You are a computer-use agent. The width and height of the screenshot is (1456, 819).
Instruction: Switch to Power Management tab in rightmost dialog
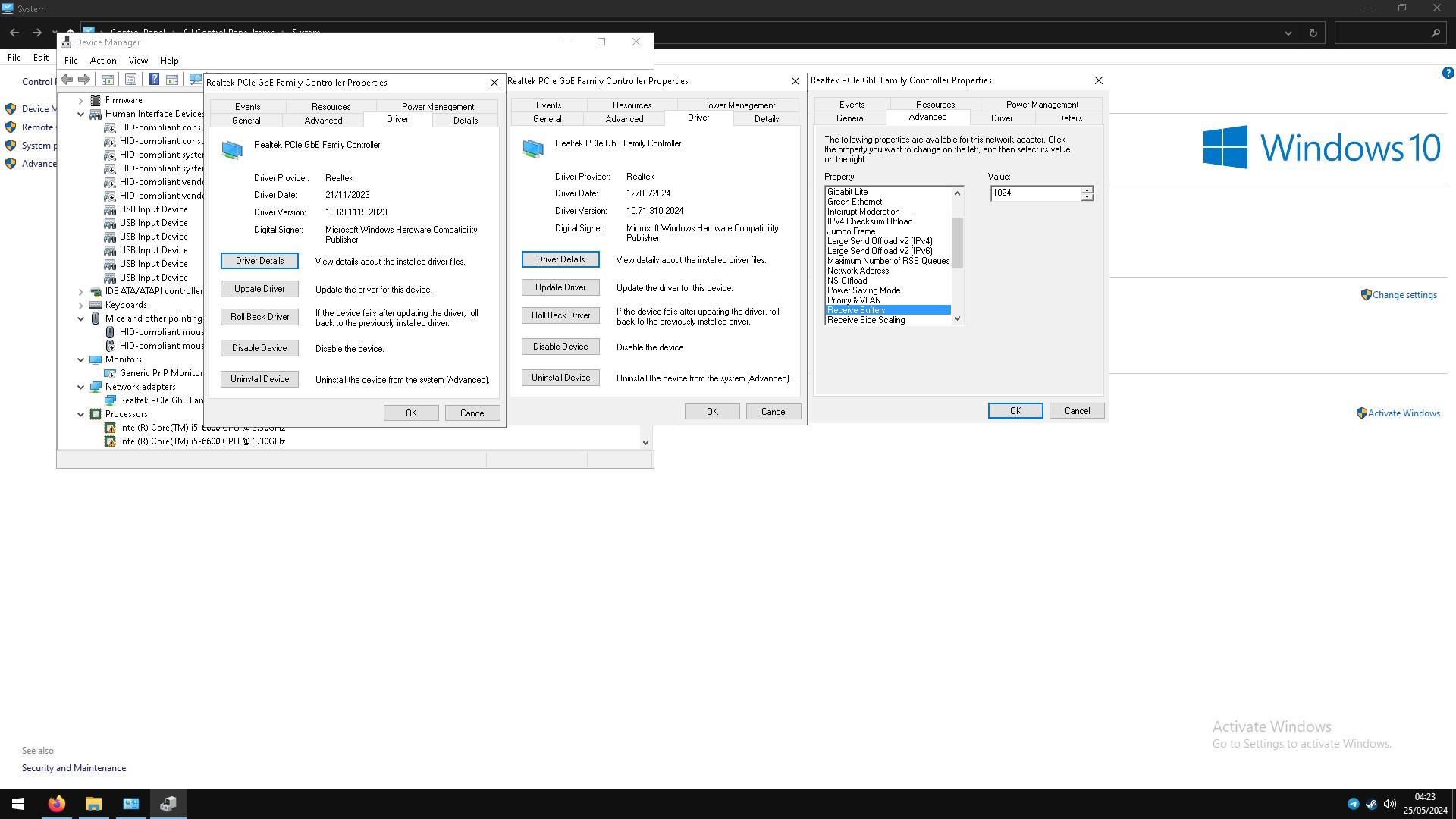coord(1041,105)
